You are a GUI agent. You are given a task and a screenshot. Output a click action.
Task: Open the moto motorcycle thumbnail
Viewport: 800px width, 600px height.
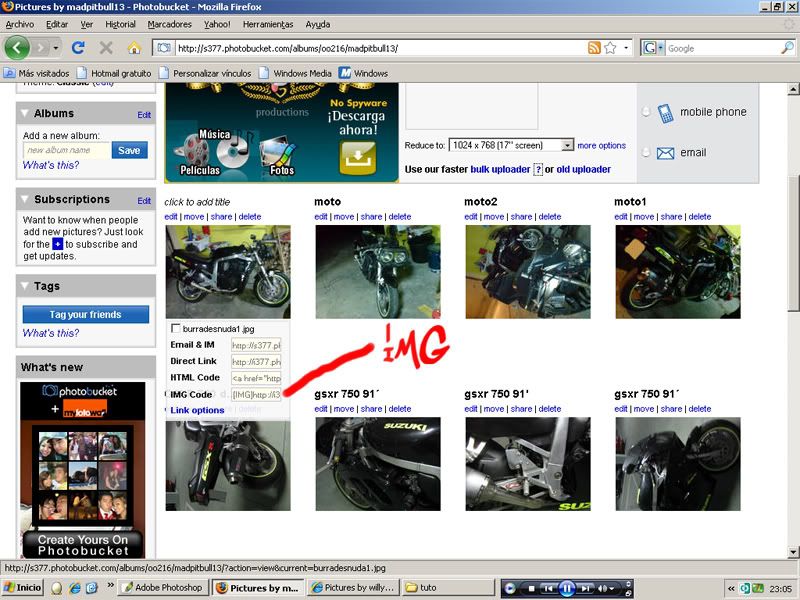[x=378, y=272]
